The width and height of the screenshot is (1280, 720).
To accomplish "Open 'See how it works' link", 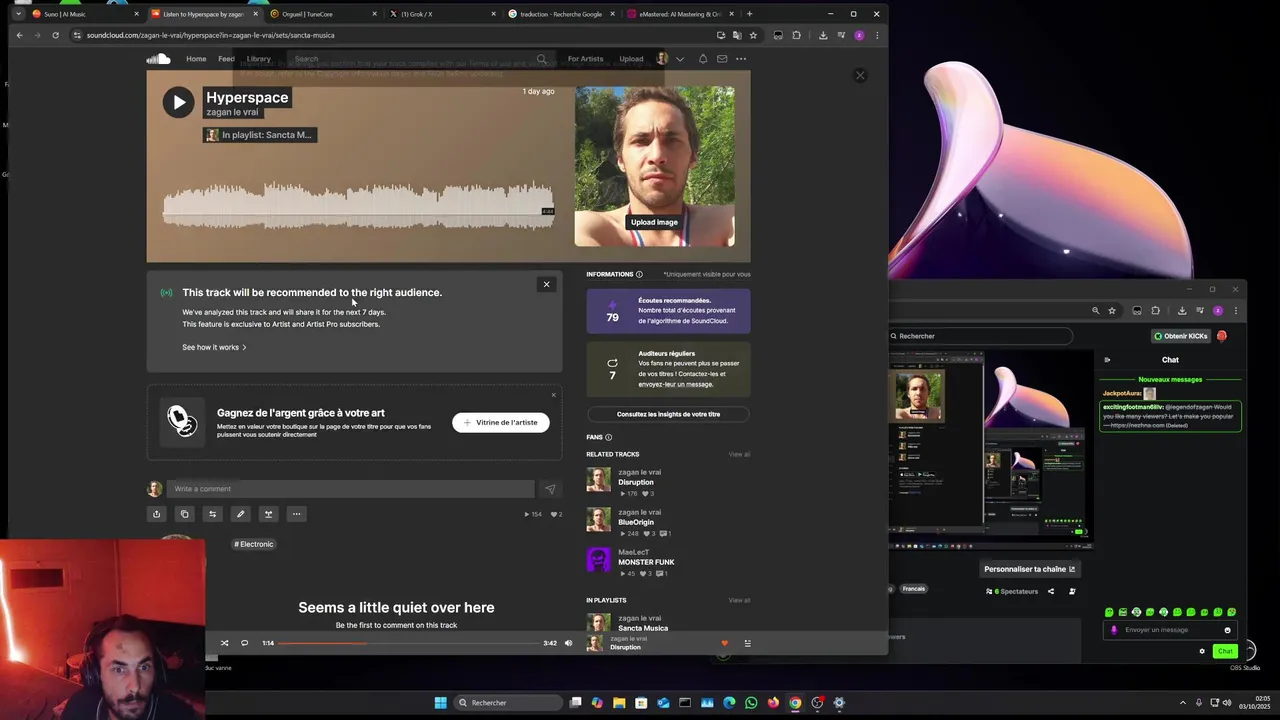I will 214,347.
